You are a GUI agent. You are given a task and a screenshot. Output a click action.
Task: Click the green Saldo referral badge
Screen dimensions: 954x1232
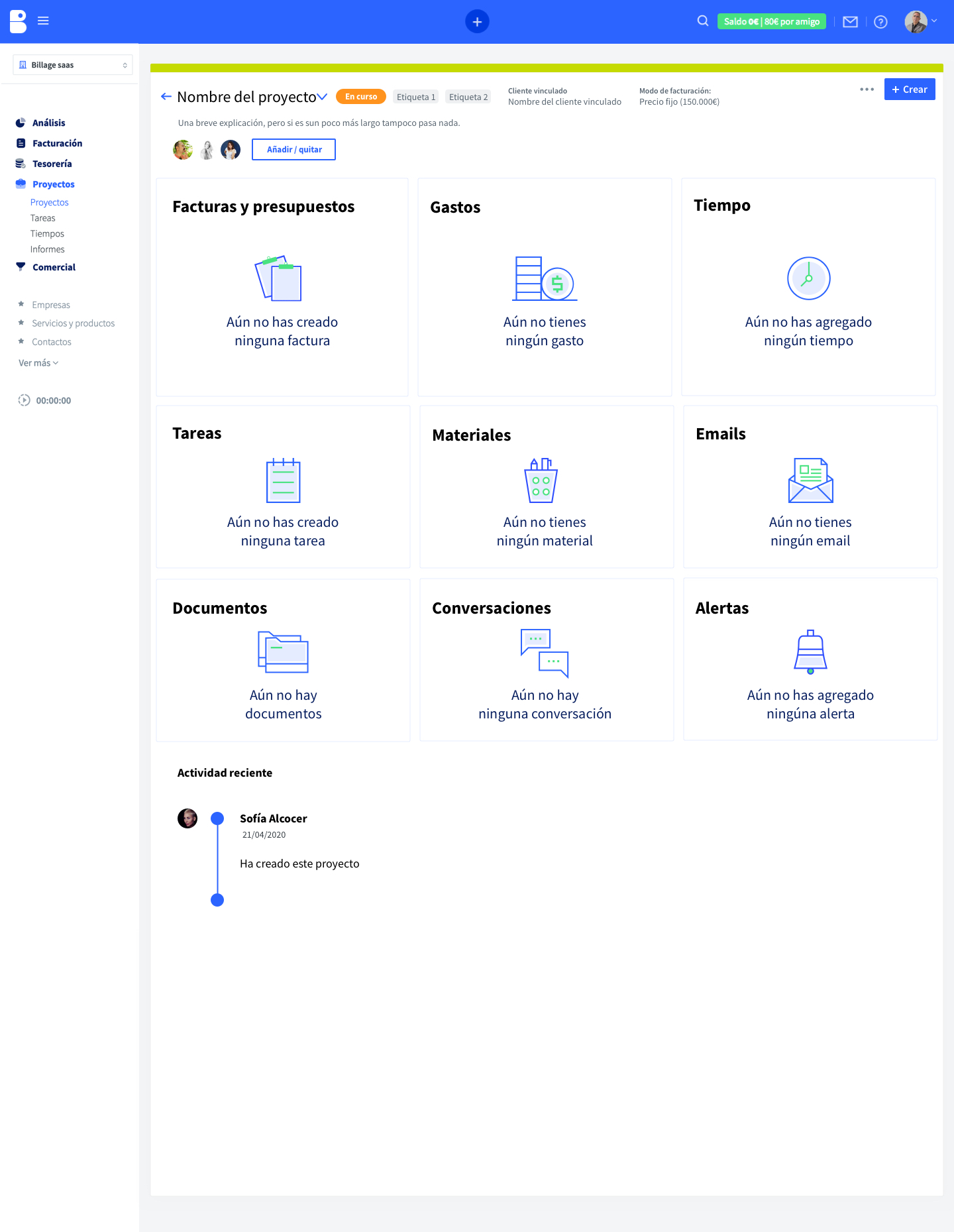coord(771,22)
